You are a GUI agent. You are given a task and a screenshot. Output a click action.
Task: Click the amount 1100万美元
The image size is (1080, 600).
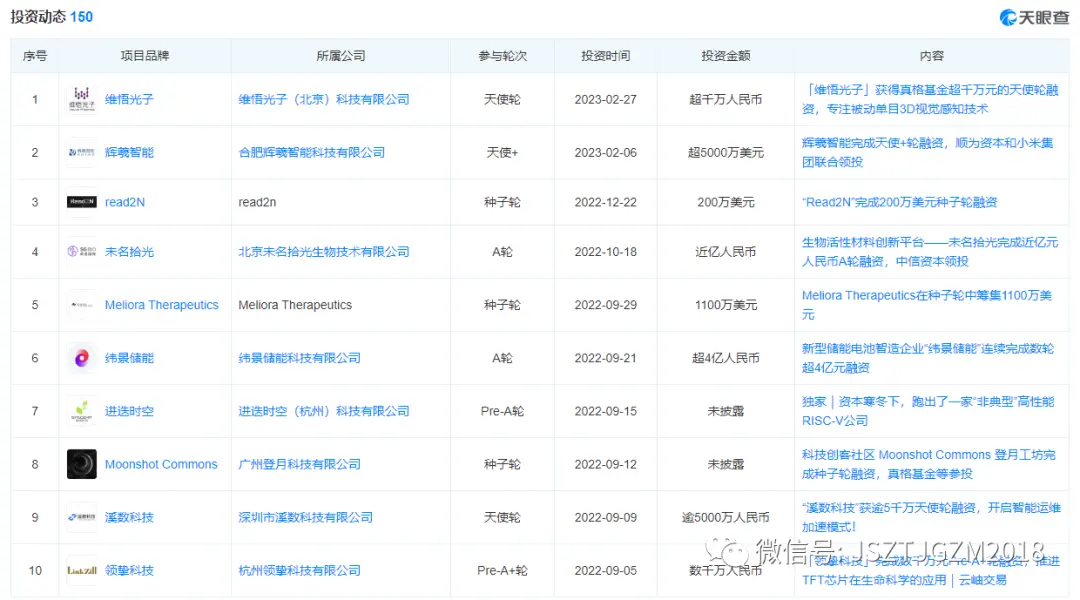[725, 304]
